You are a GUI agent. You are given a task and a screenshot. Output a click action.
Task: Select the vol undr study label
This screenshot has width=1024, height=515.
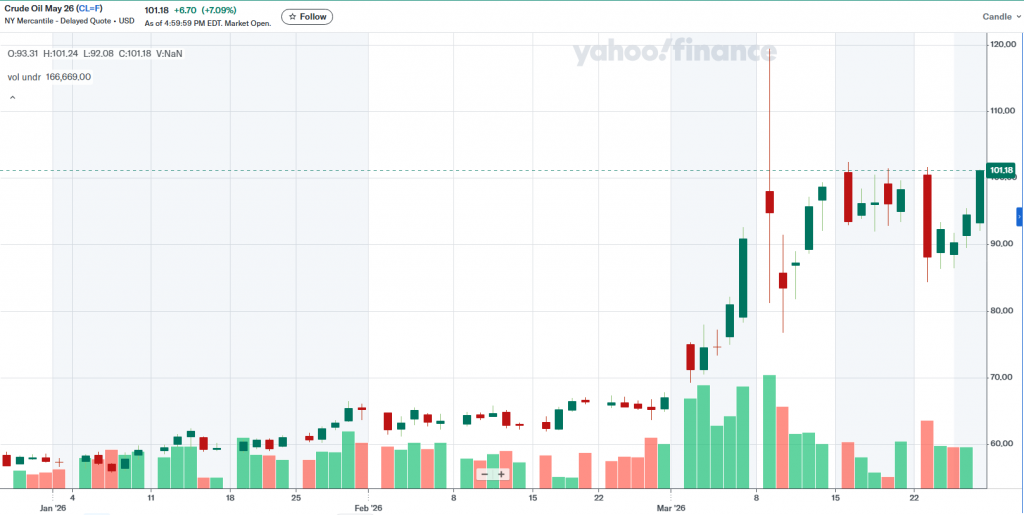24,76
